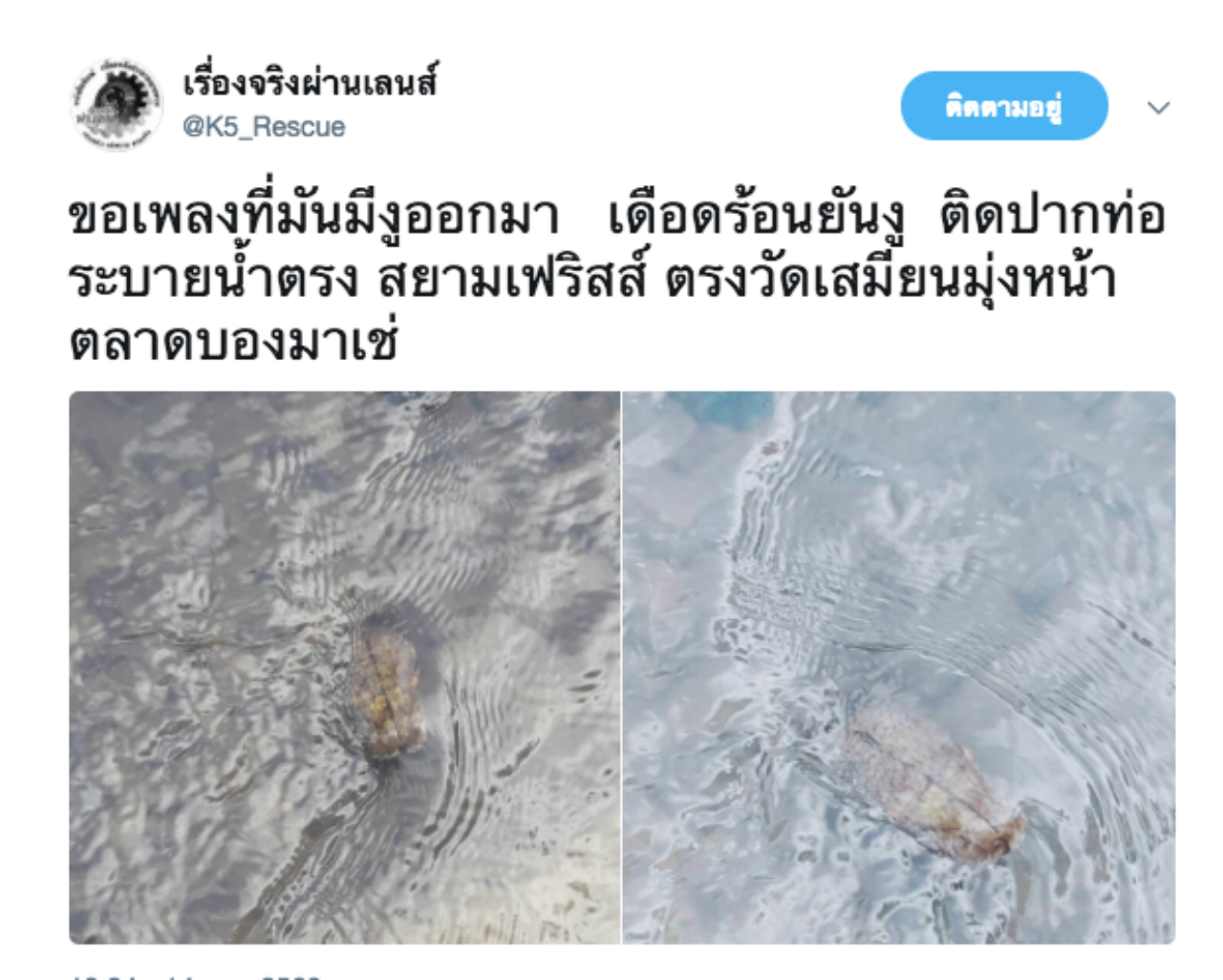Viewport: 1223px width, 980px height.
Task: Open the left water photo
Action: (345, 668)
